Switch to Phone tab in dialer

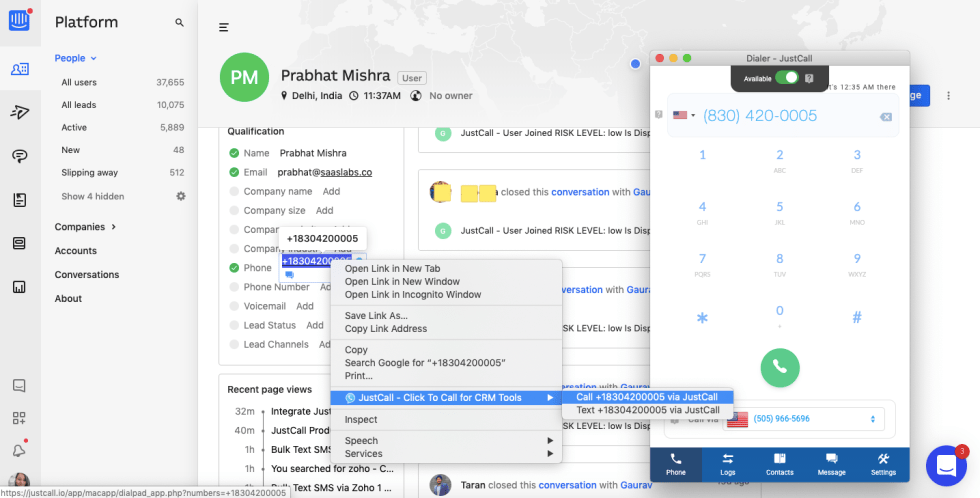[x=676, y=465]
